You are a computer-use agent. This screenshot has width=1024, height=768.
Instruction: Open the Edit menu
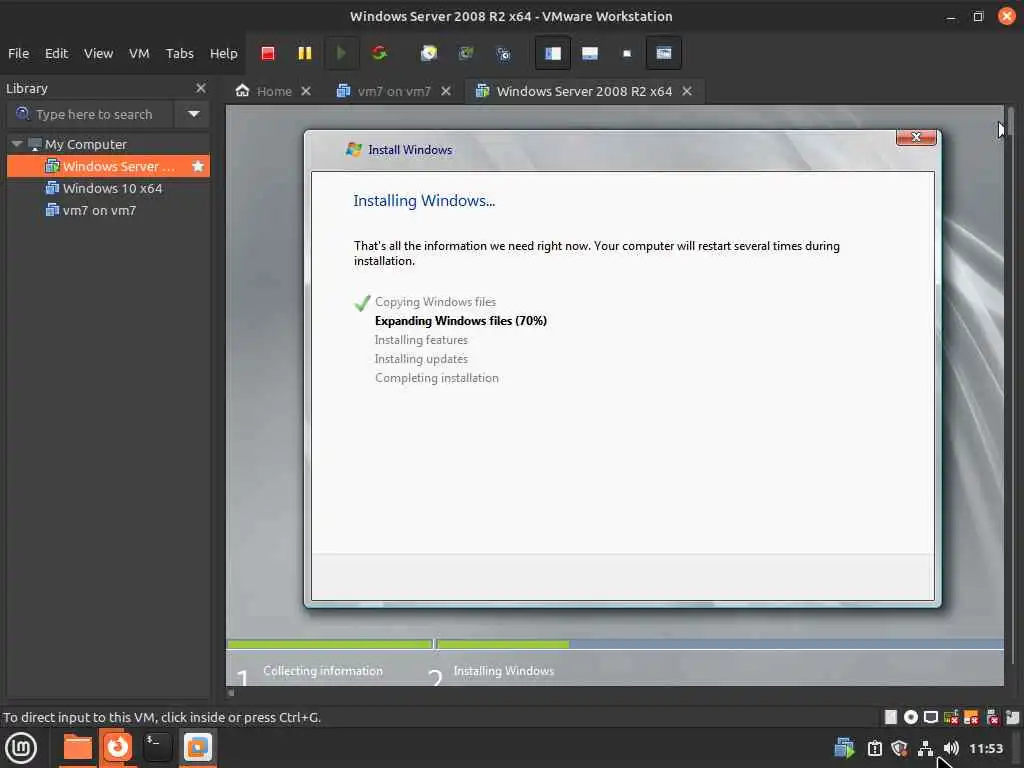pyautogui.click(x=56, y=54)
